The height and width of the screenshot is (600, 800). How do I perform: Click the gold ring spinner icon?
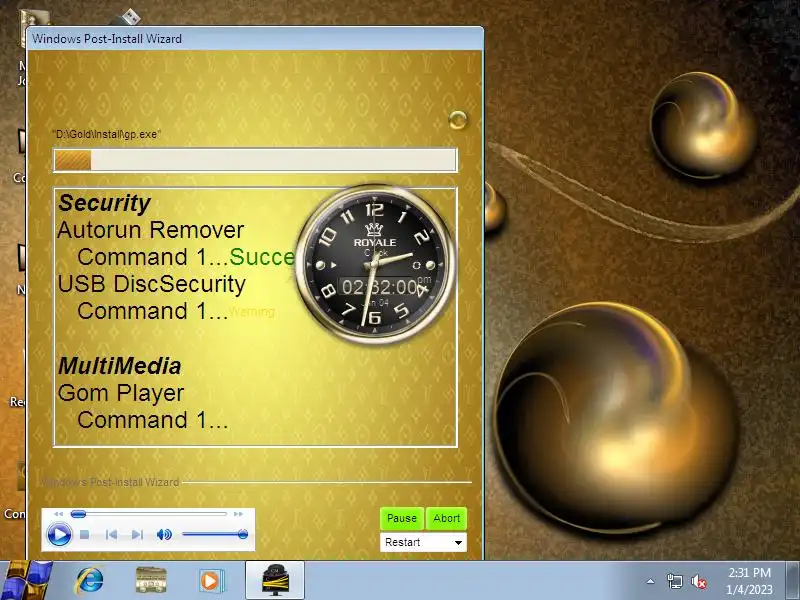458,120
